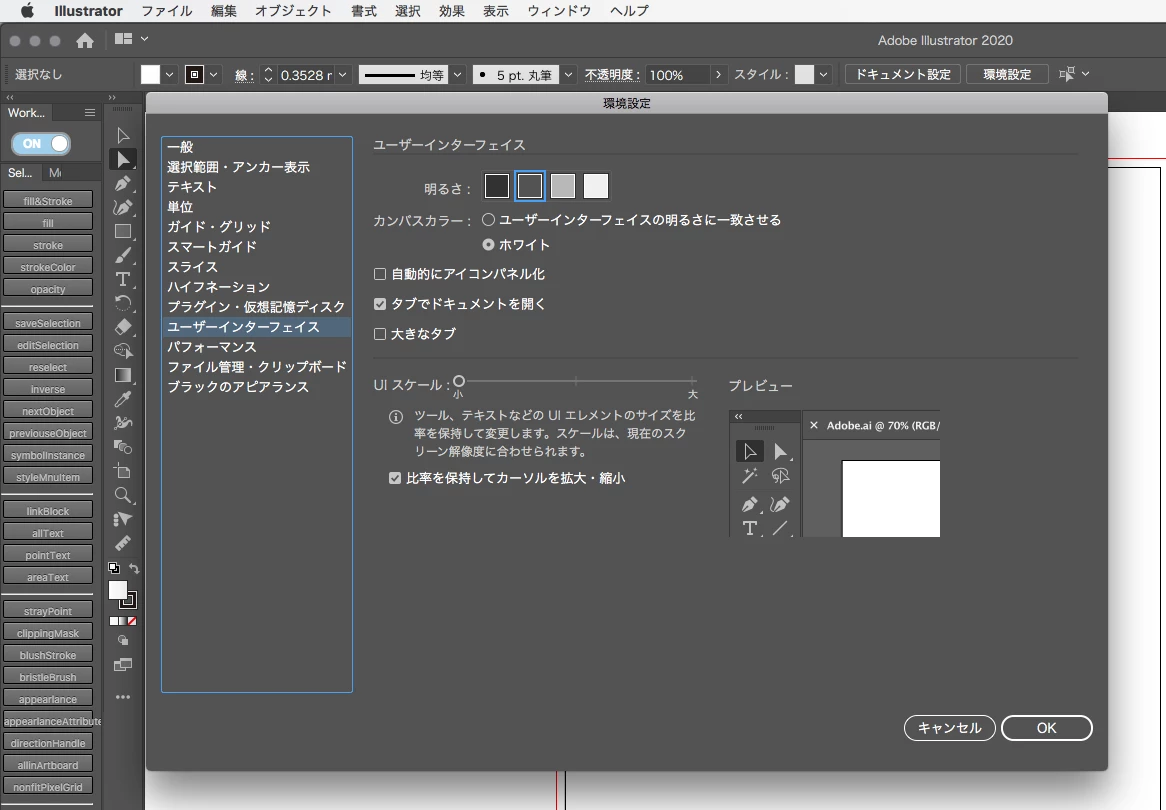Open workspace layout chevron in top bar
This screenshot has height=810, width=1166.
coord(144,39)
